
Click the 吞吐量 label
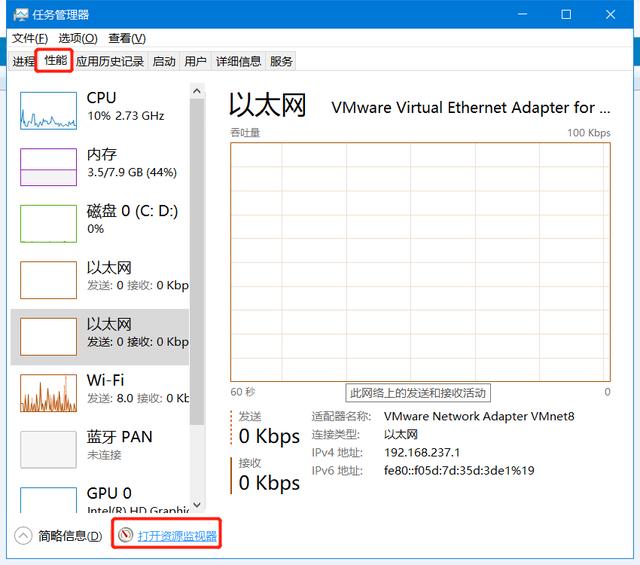[245, 133]
